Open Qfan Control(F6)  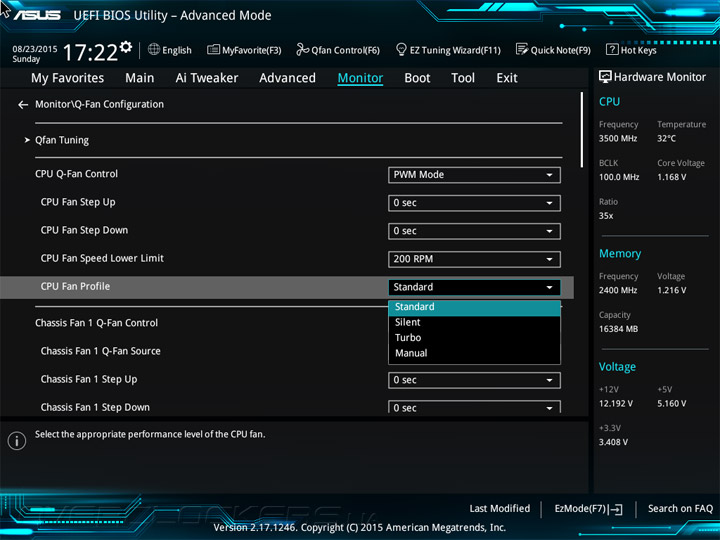pos(338,50)
